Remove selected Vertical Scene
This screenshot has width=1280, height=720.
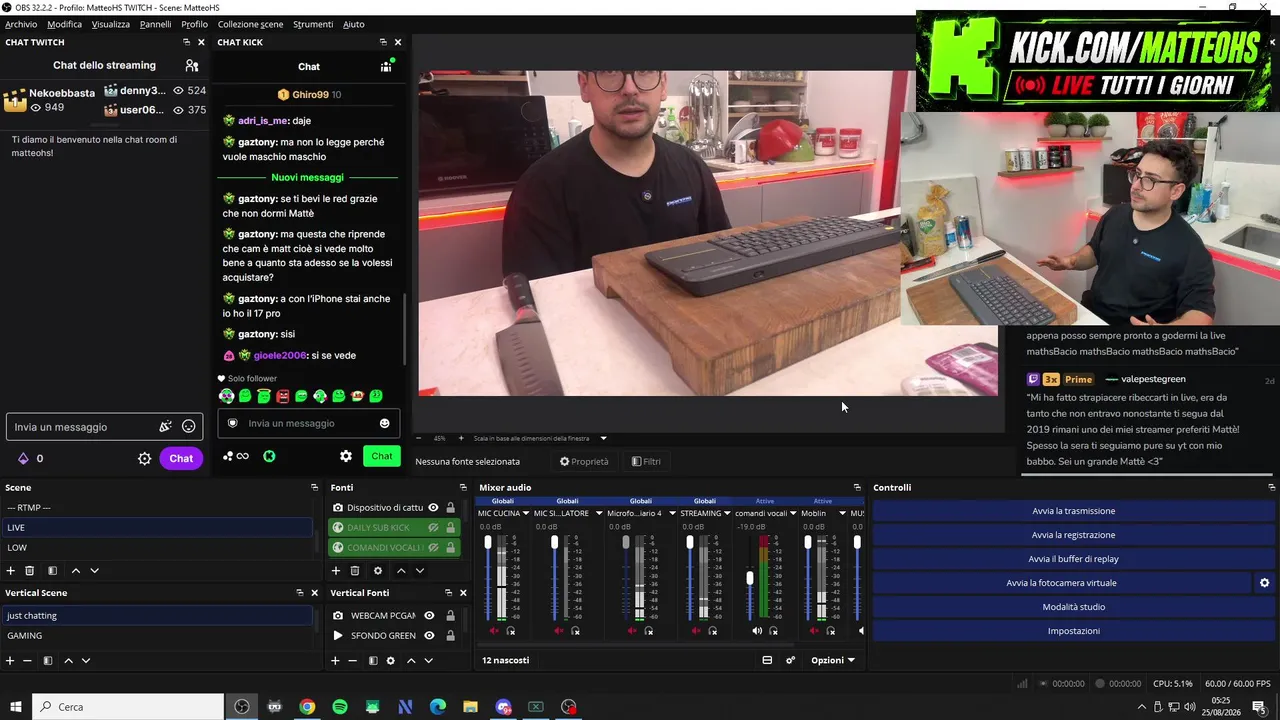tap(27, 660)
